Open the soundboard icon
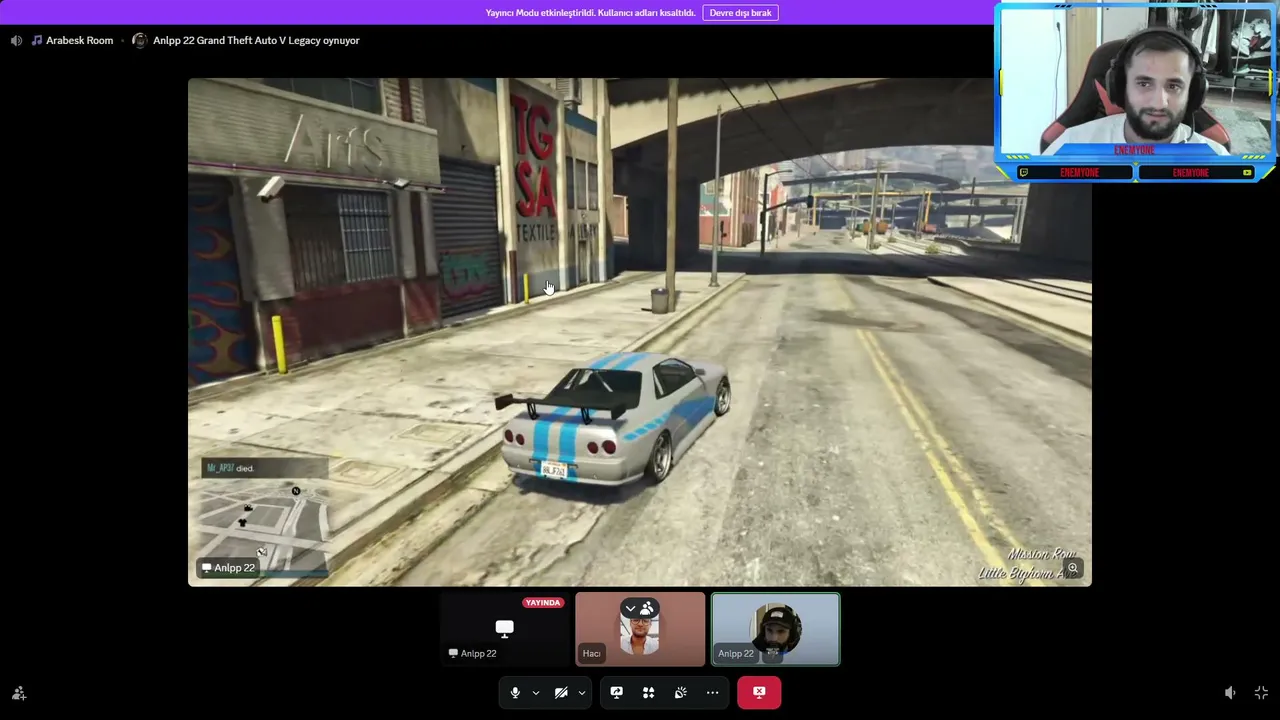Image resolution: width=1280 pixels, height=720 pixels. tap(680, 692)
